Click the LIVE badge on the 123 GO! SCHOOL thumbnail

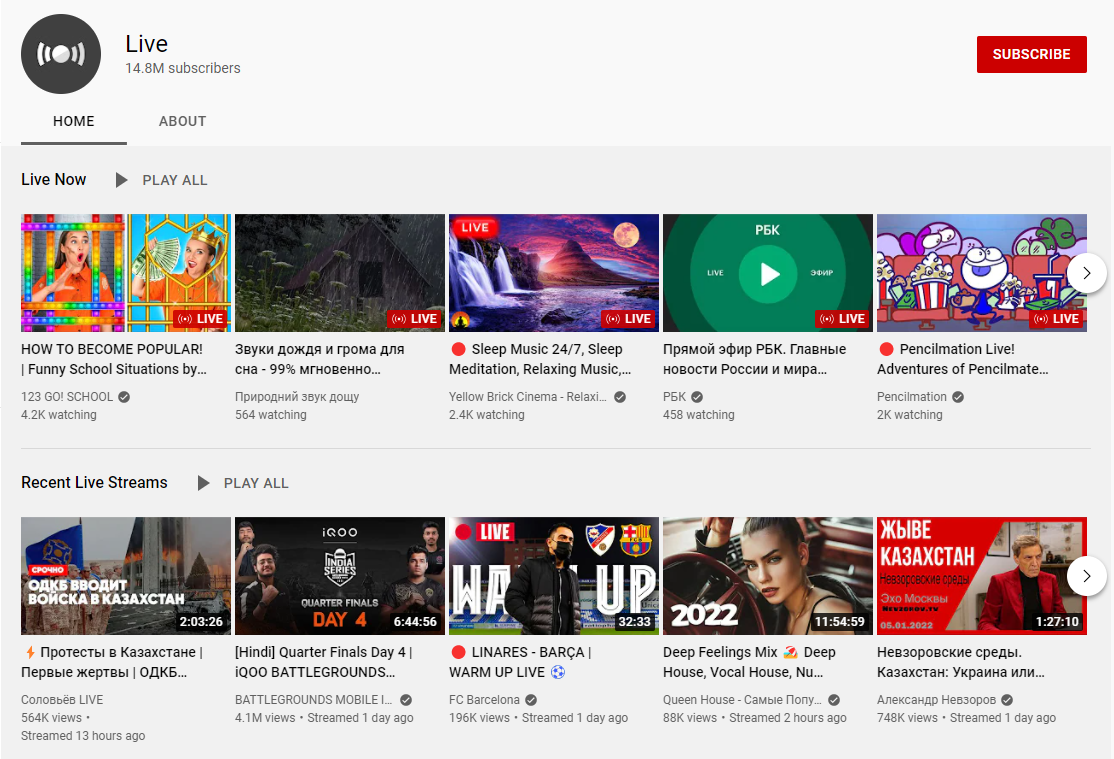pos(200,318)
